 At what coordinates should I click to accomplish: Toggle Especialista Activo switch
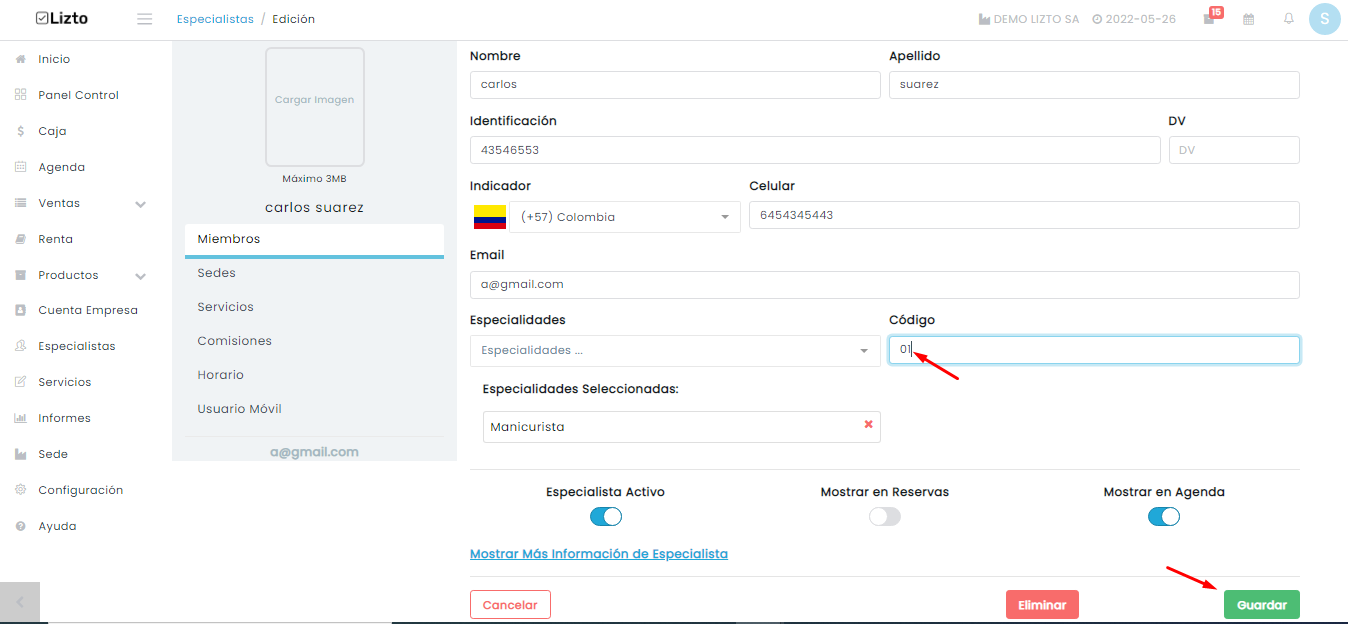(x=606, y=516)
